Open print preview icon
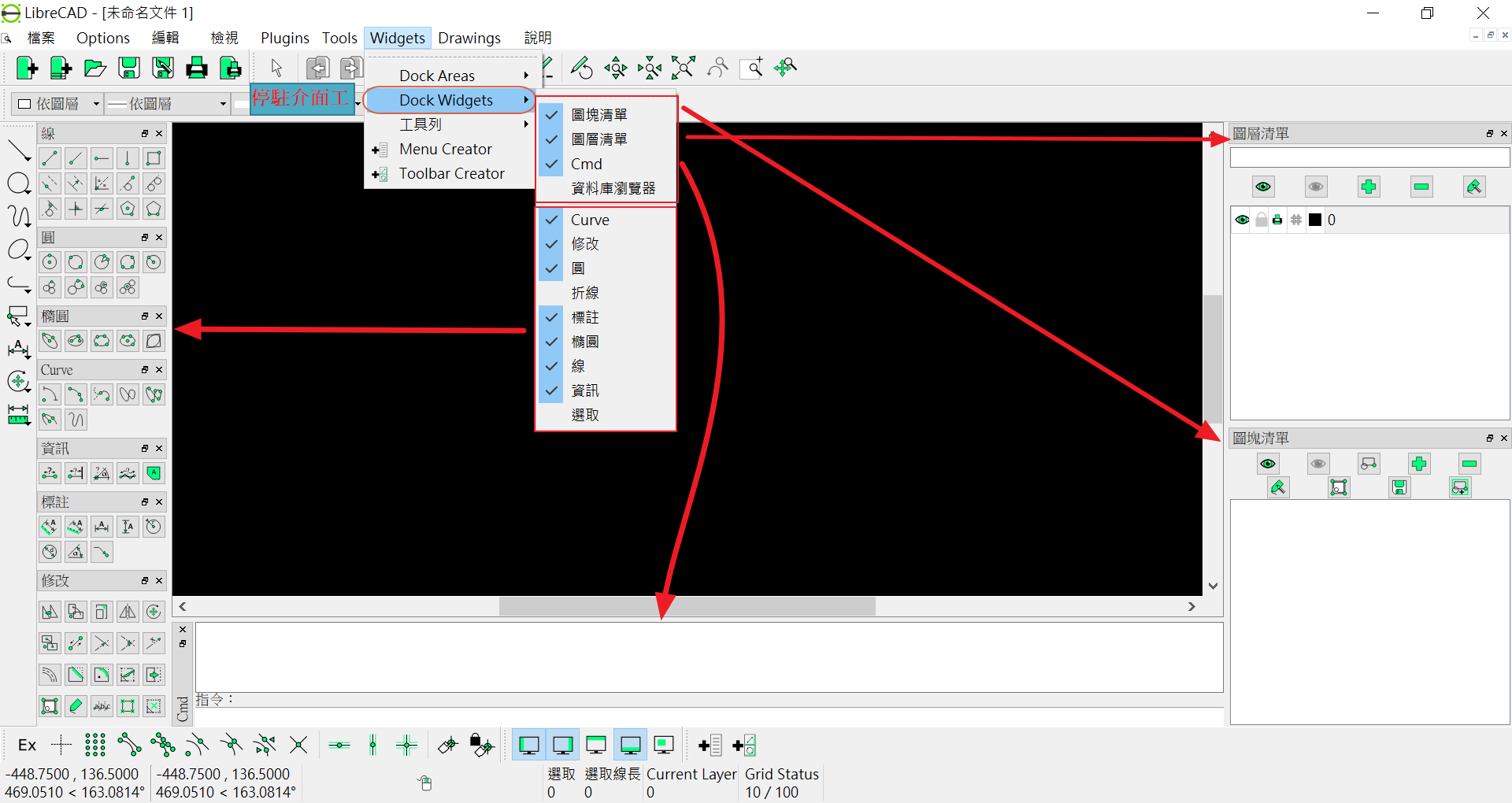 pyautogui.click(x=231, y=68)
